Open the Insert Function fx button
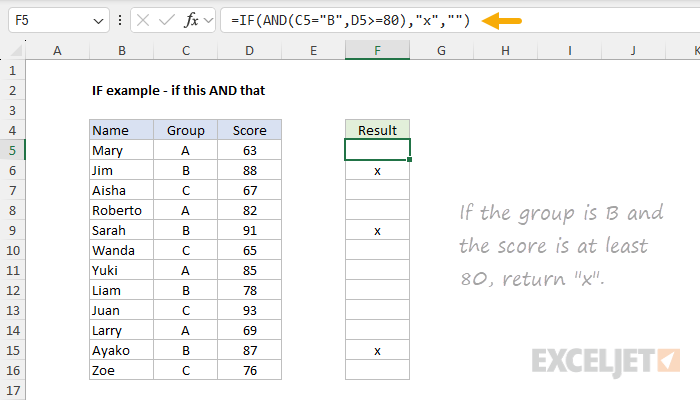This screenshot has height=400, width=700. 191,21
